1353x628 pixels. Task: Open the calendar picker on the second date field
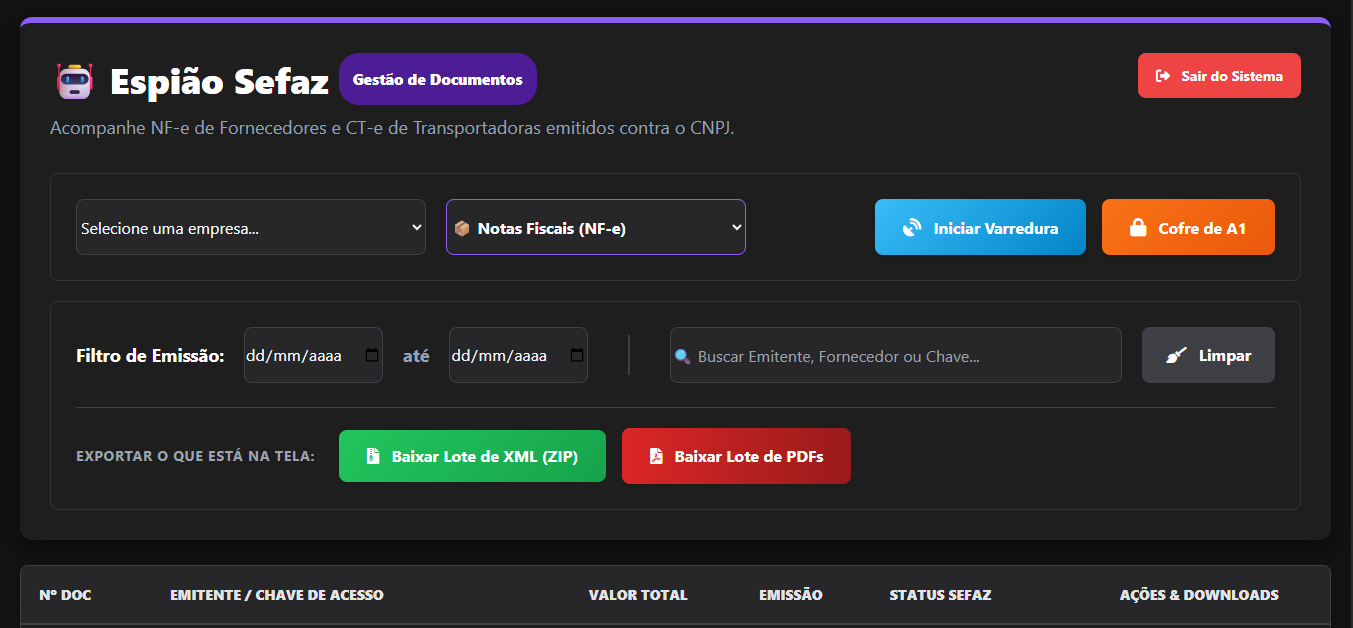[x=576, y=354]
